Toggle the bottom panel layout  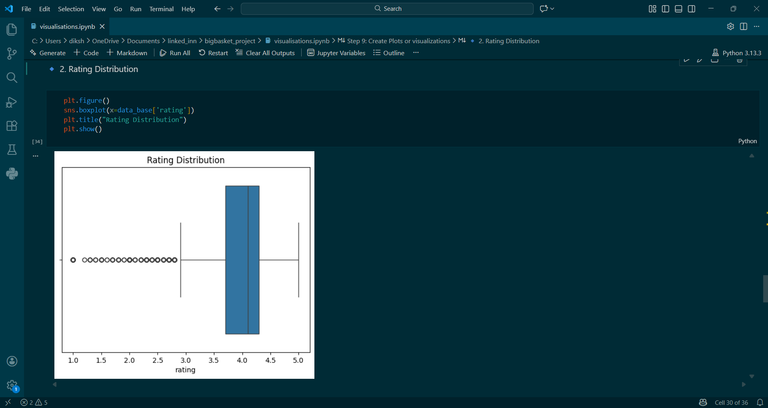coord(678,9)
